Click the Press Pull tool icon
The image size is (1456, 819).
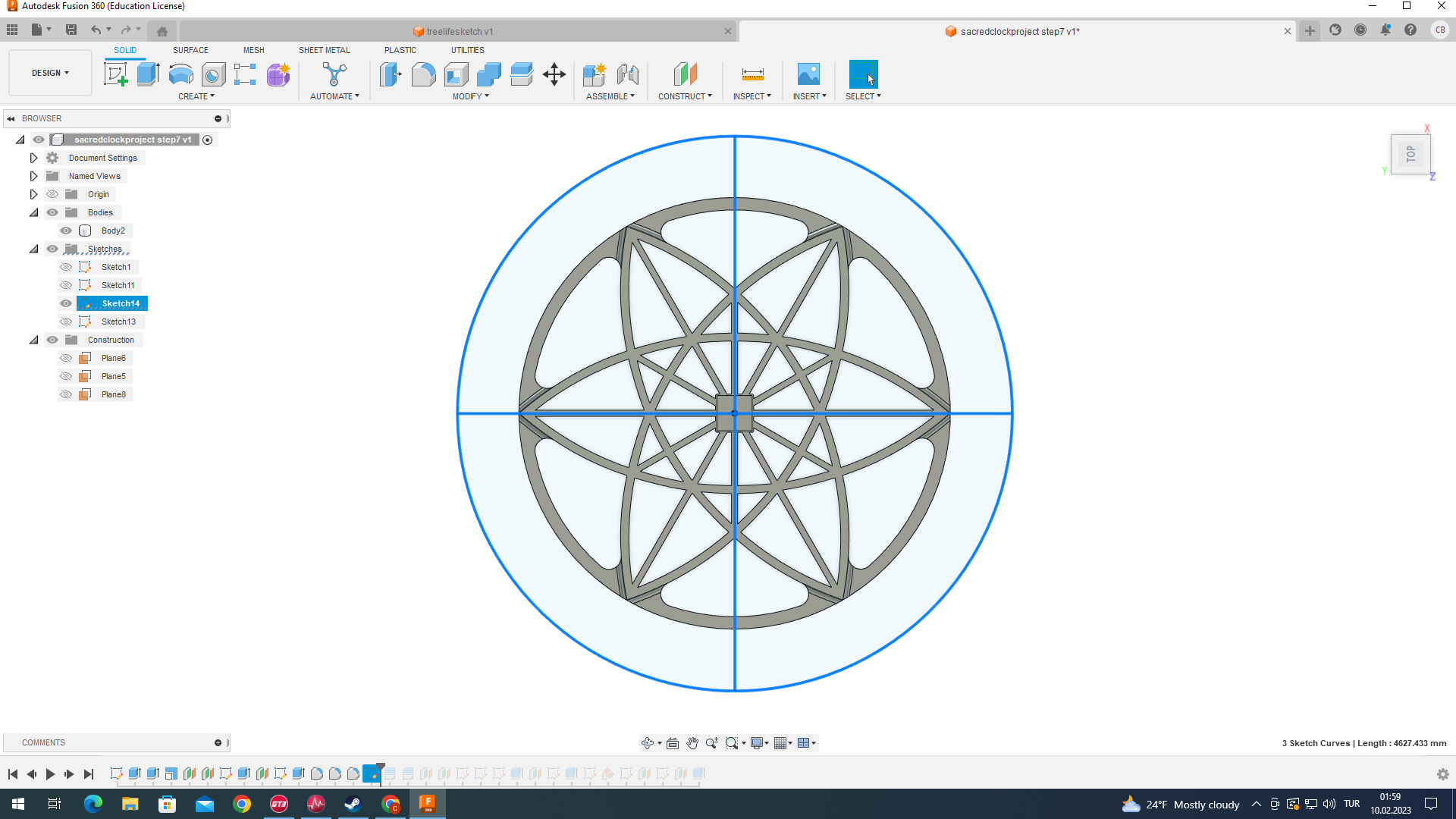click(391, 74)
